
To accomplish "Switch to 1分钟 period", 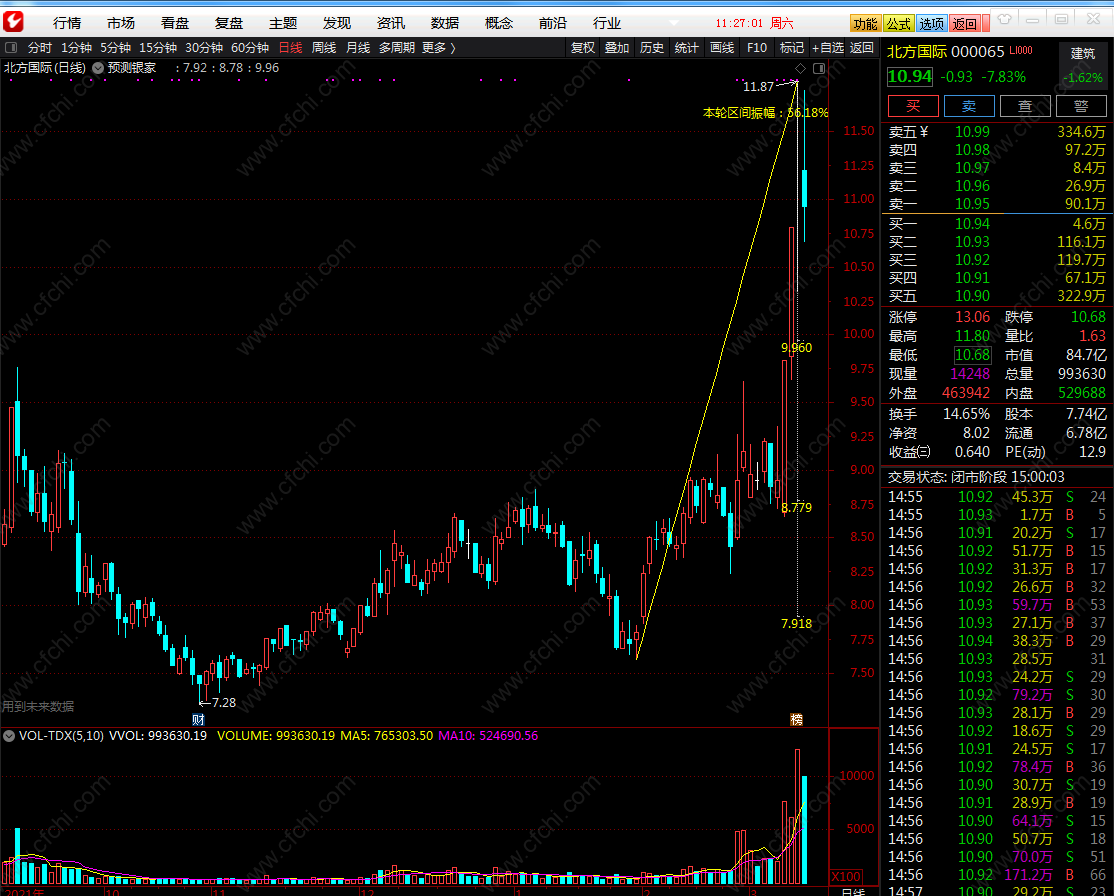I will click(77, 48).
